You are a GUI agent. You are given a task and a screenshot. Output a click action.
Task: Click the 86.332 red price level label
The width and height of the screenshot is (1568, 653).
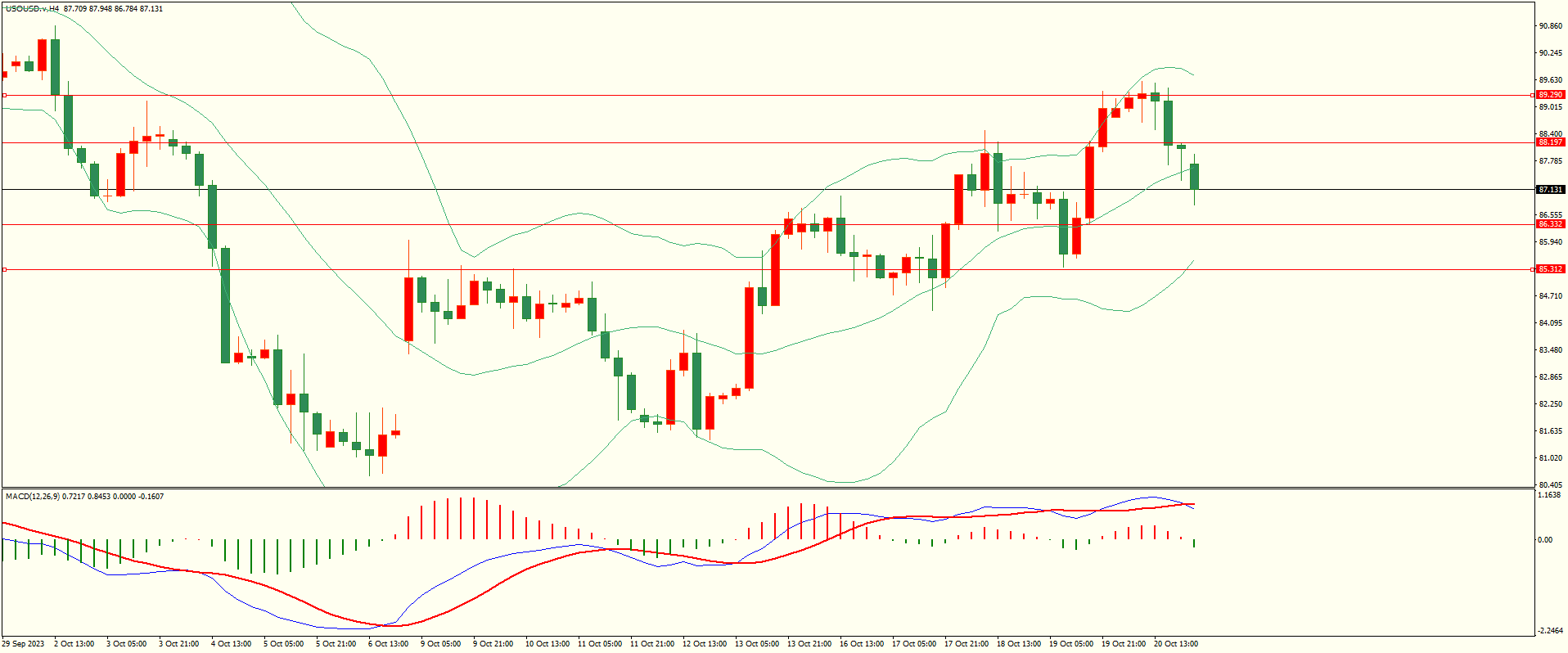[1550, 224]
